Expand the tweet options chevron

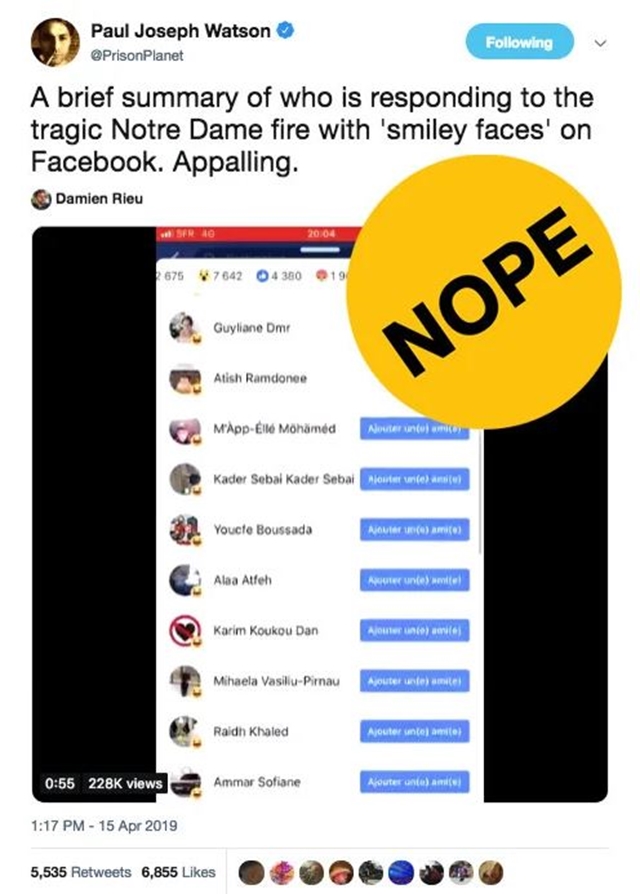click(600, 43)
